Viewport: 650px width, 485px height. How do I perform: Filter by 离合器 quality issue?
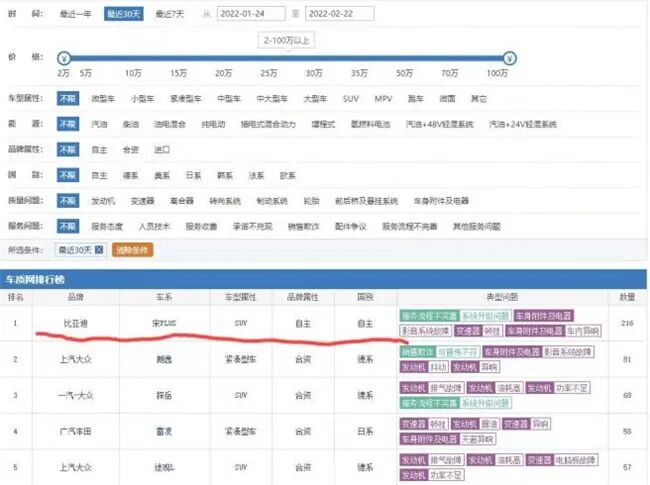182,201
